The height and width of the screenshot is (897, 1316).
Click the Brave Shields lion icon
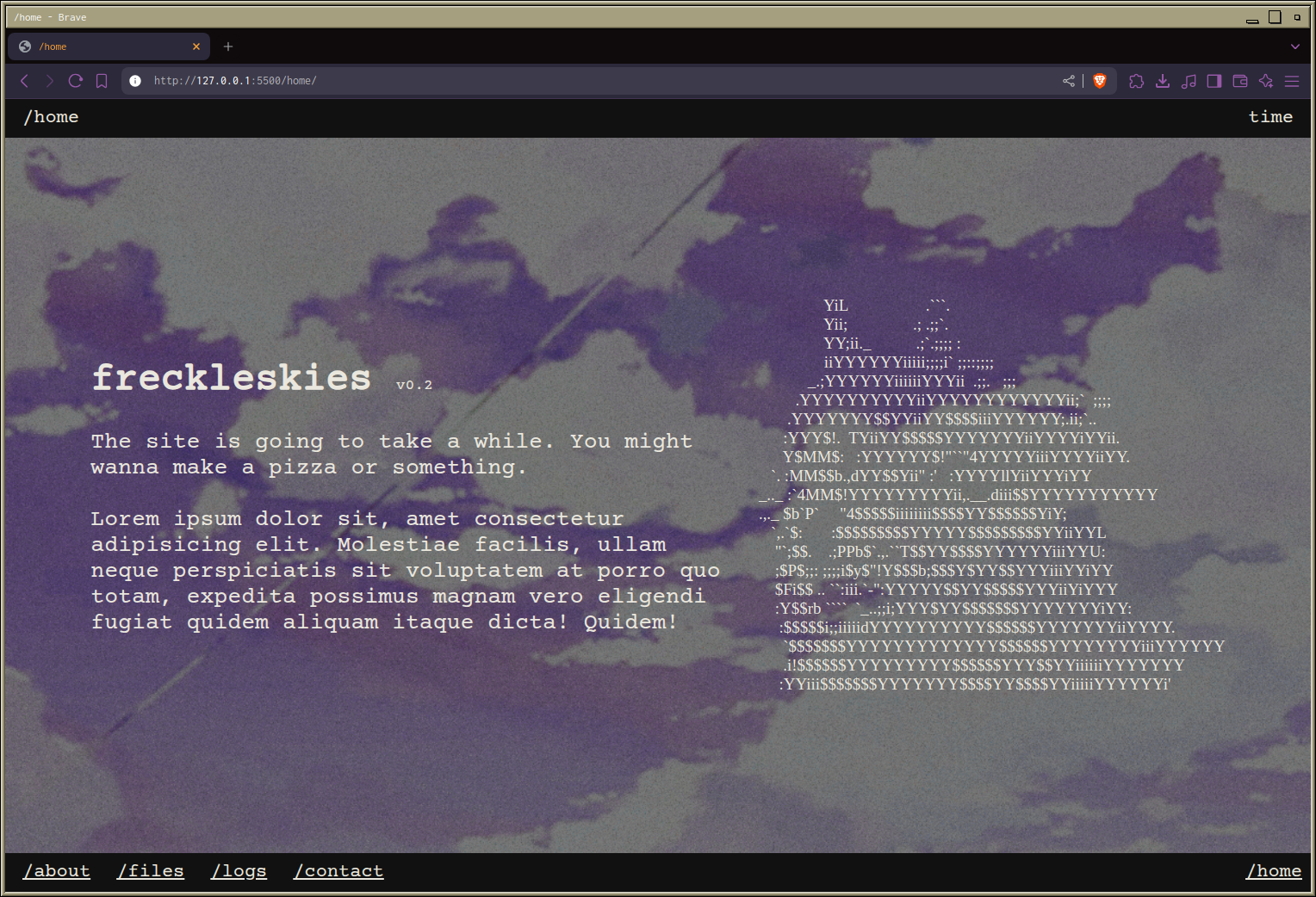click(1099, 81)
